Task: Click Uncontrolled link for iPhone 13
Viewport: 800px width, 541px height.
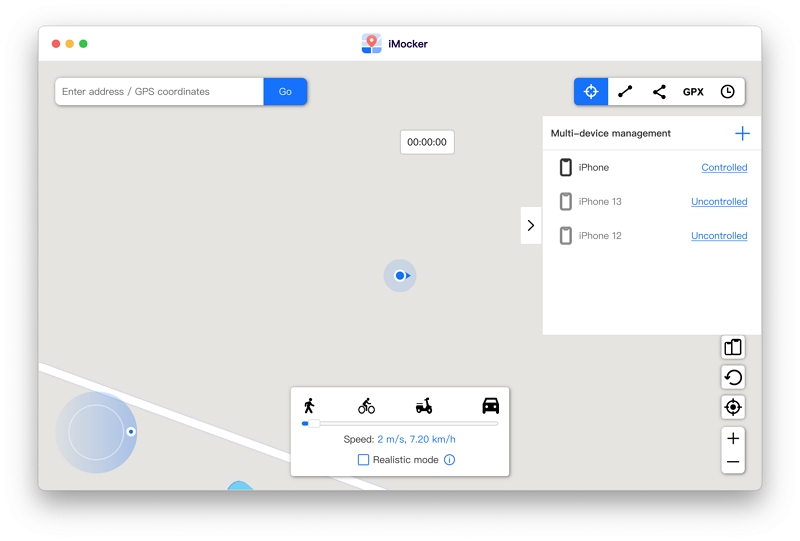Action: point(719,202)
